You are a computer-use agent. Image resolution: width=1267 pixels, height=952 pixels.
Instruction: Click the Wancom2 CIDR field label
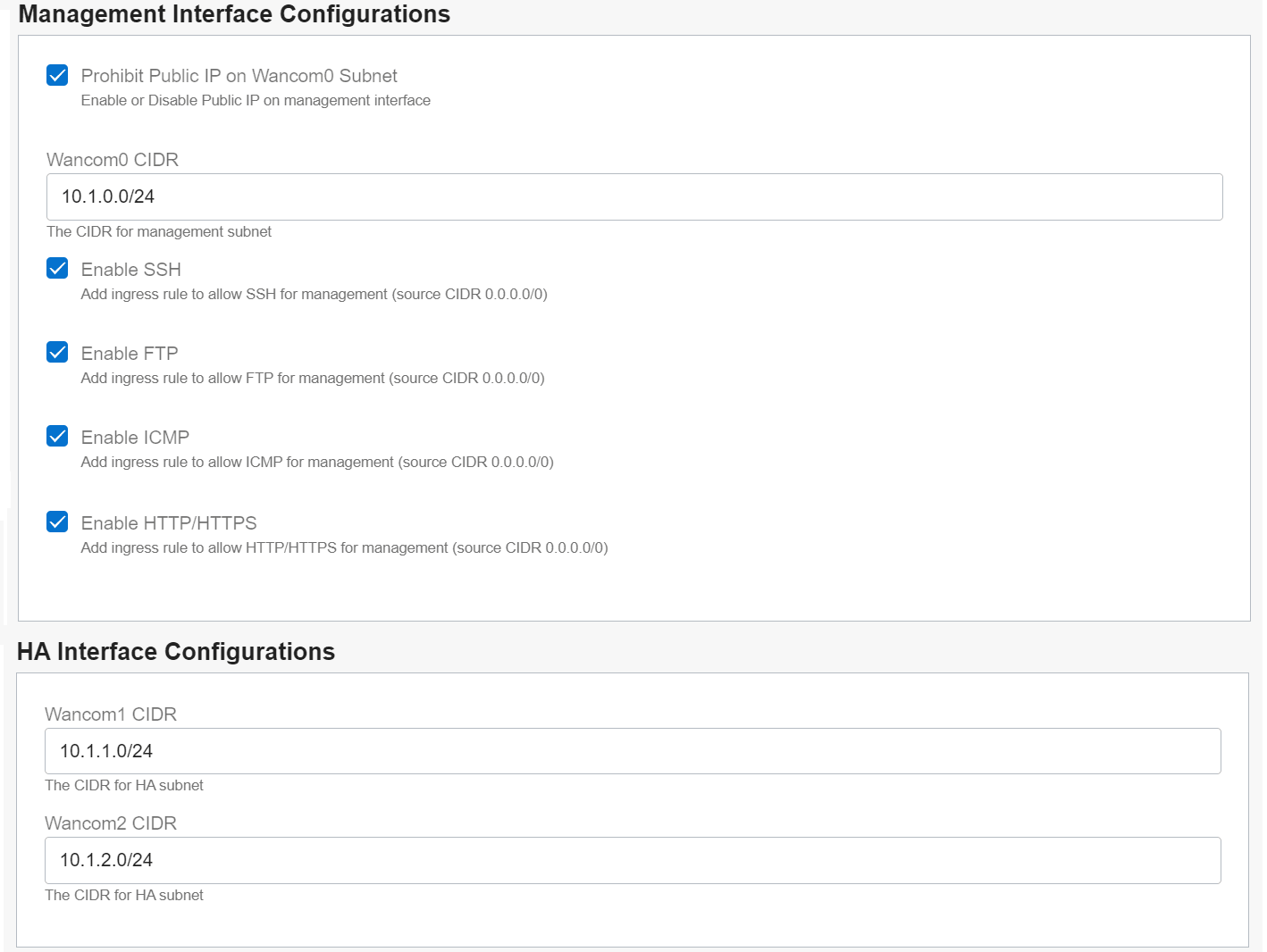(111, 823)
